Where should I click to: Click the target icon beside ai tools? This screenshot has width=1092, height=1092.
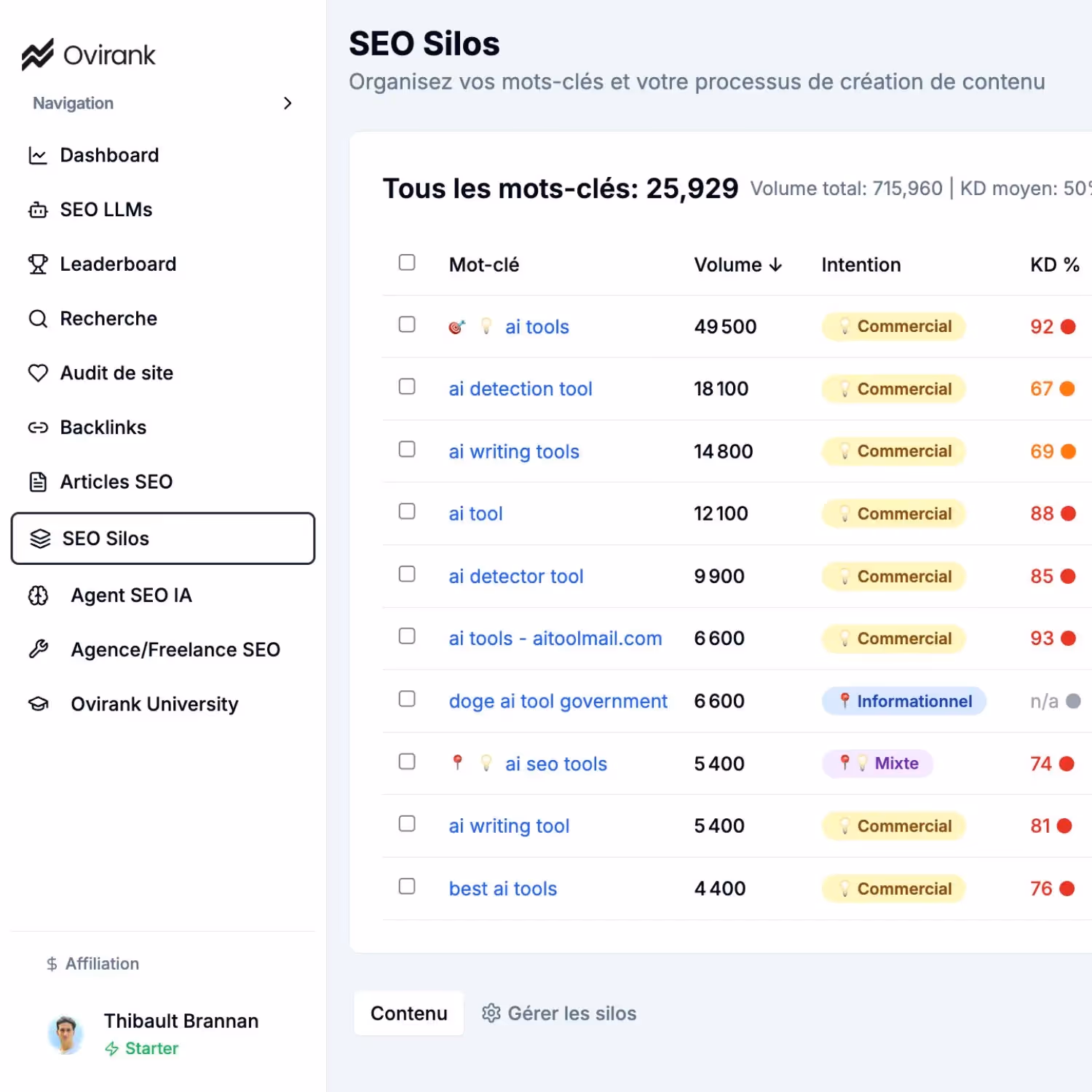coord(457,327)
